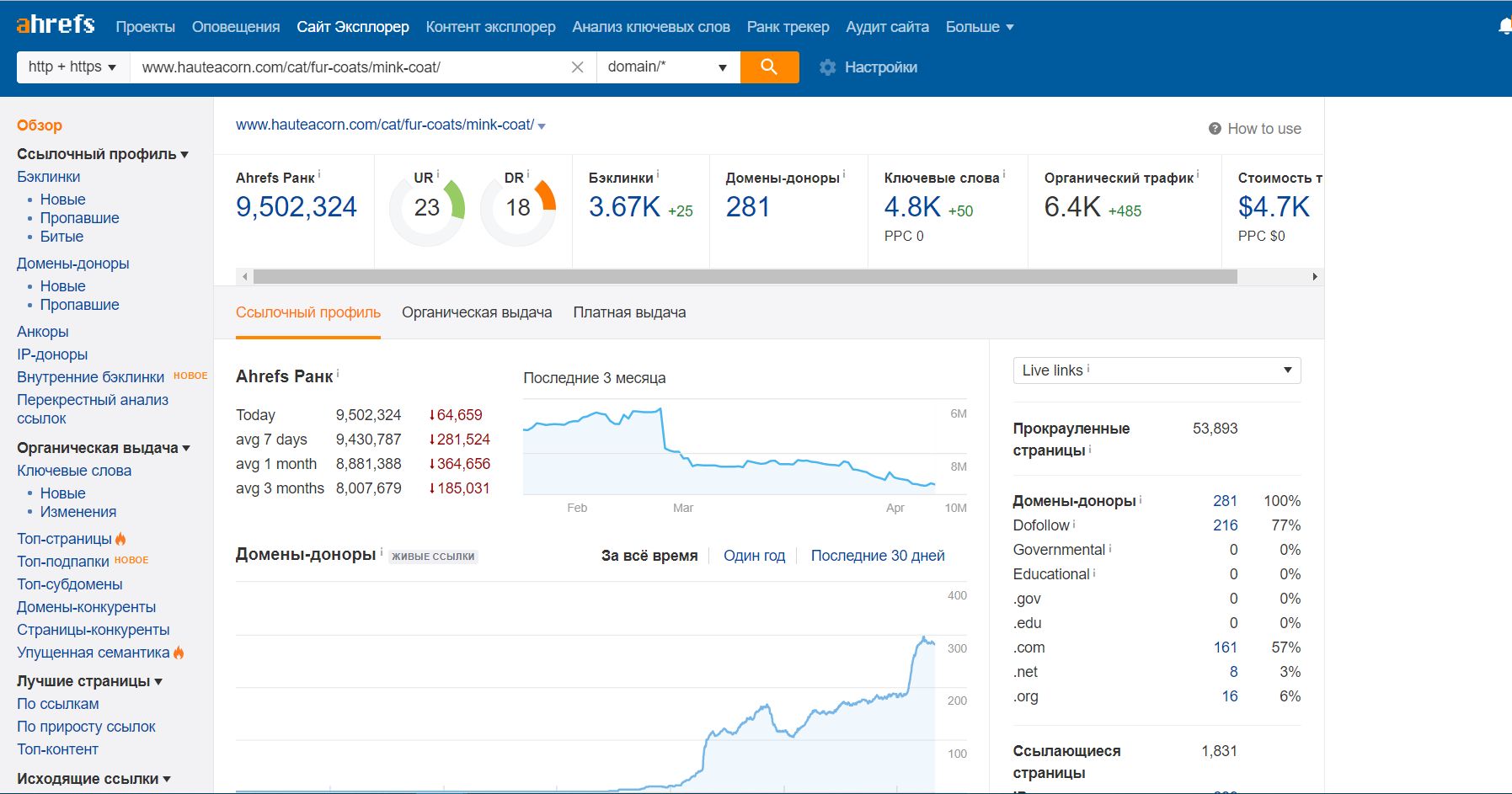Click the 3.67K backlinks value
This screenshot has width=1512, height=794.
[624, 207]
